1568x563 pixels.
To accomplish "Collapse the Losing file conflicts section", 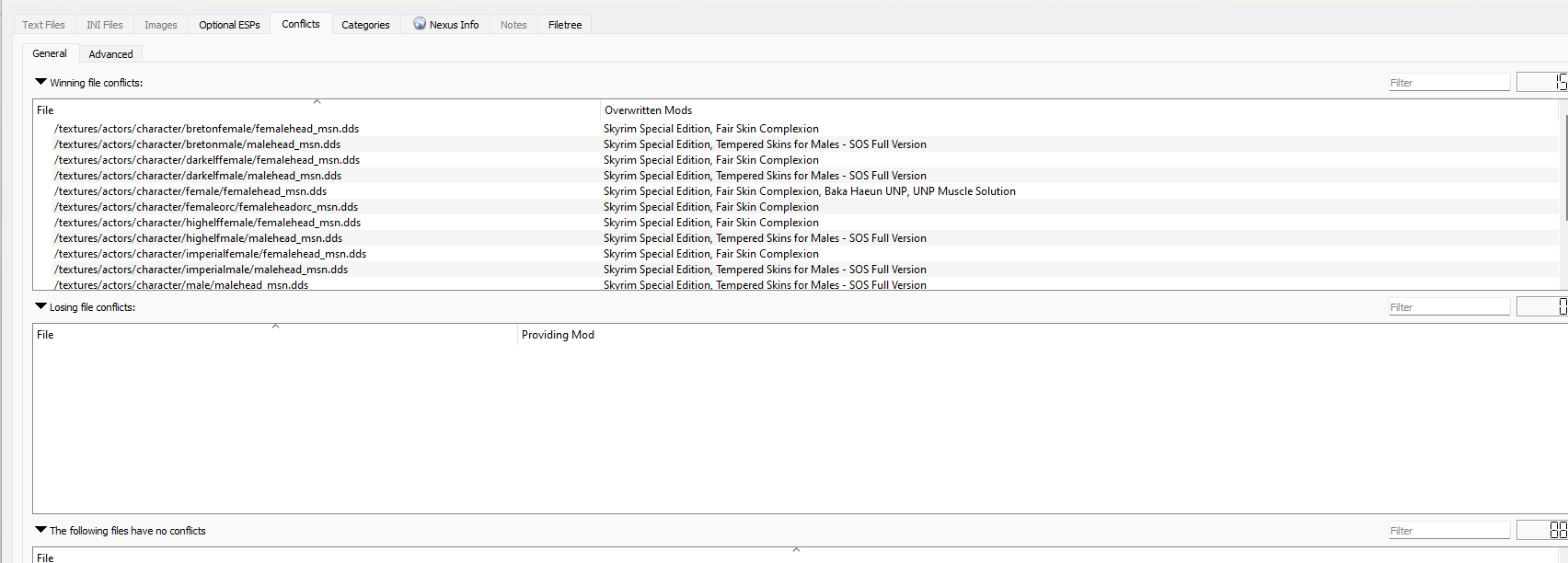I will (40, 306).
